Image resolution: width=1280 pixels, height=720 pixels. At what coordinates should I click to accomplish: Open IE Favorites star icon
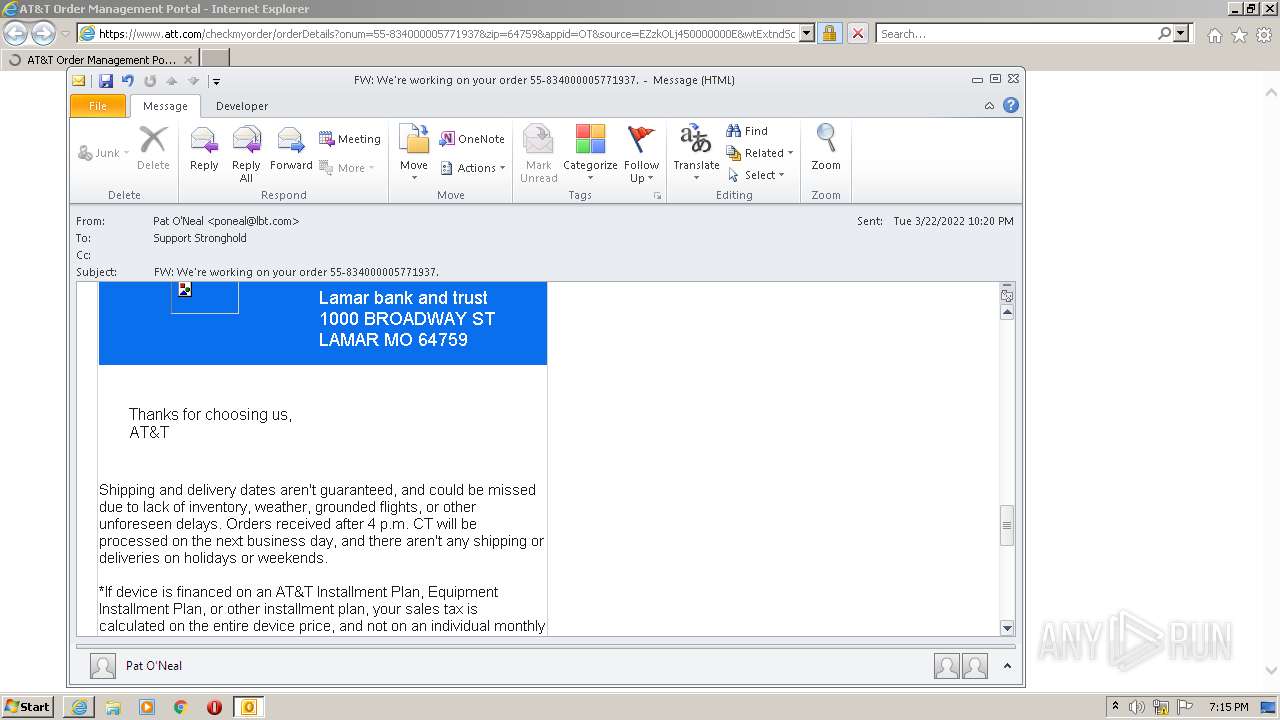[1239, 35]
